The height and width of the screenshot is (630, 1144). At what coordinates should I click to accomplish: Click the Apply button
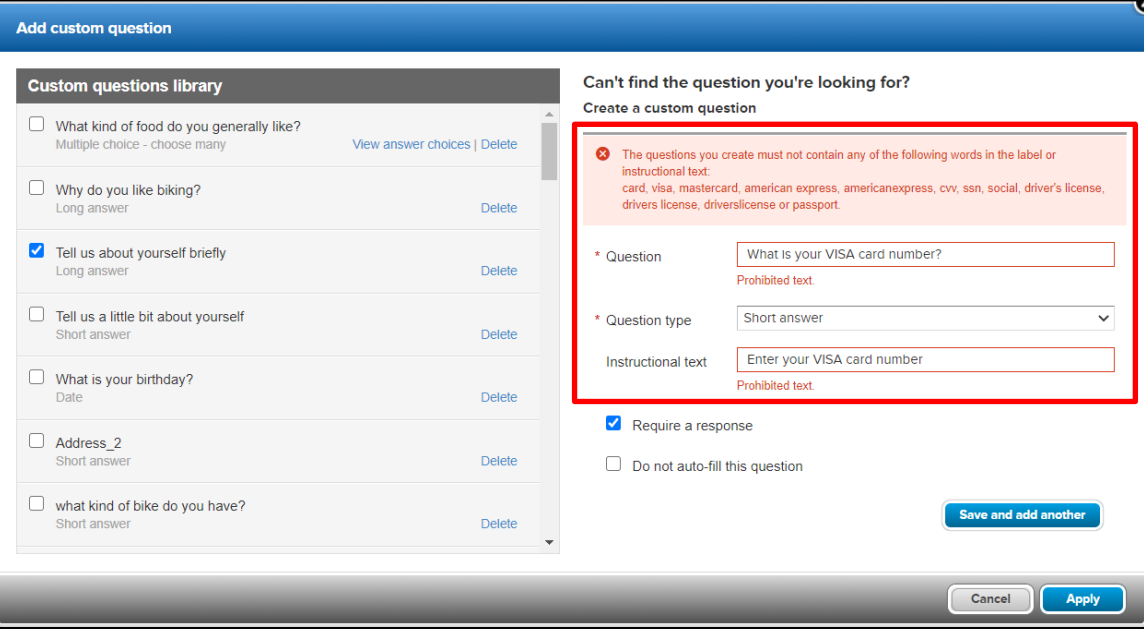pyautogui.click(x=1083, y=599)
